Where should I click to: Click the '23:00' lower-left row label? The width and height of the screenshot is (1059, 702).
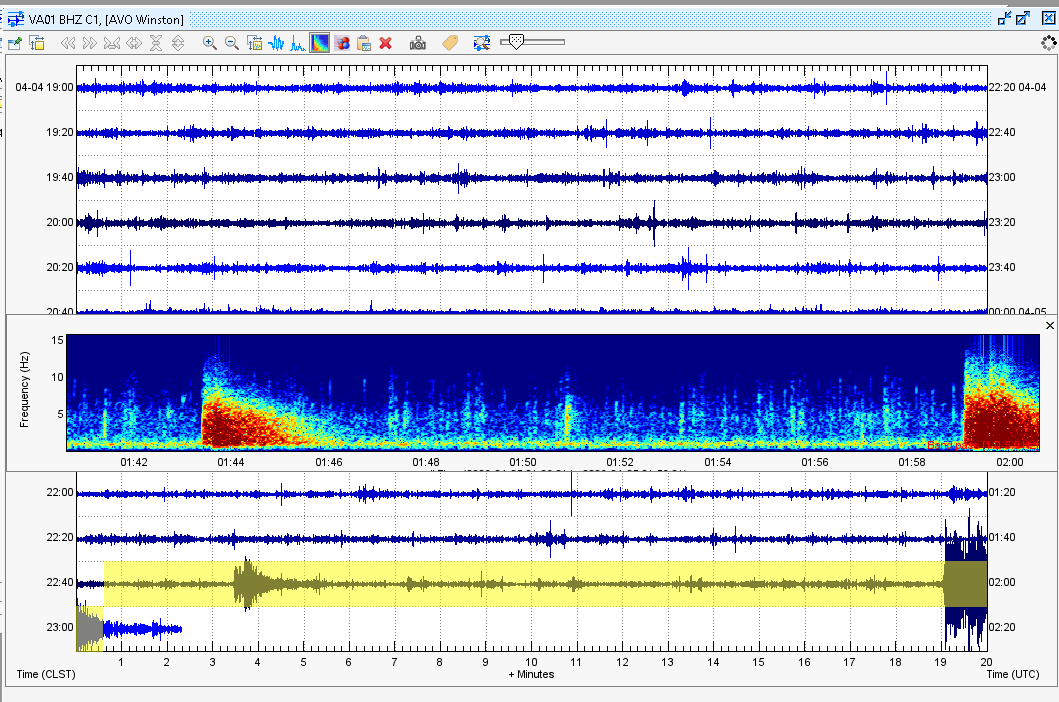coord(59,627)
